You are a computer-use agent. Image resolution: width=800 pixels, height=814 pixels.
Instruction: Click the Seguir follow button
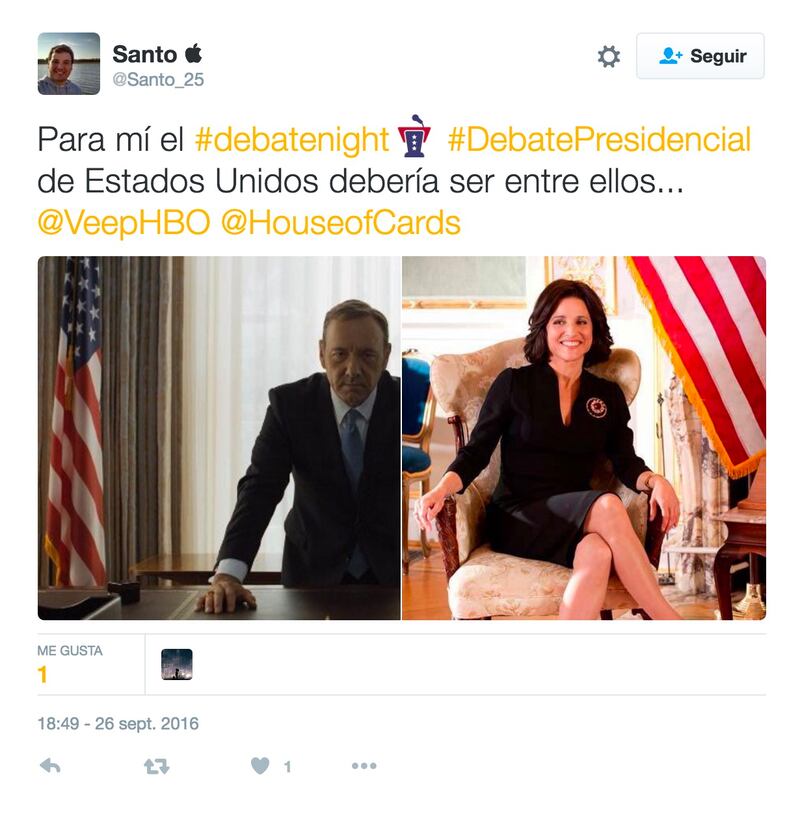click(x=700, y=56)
